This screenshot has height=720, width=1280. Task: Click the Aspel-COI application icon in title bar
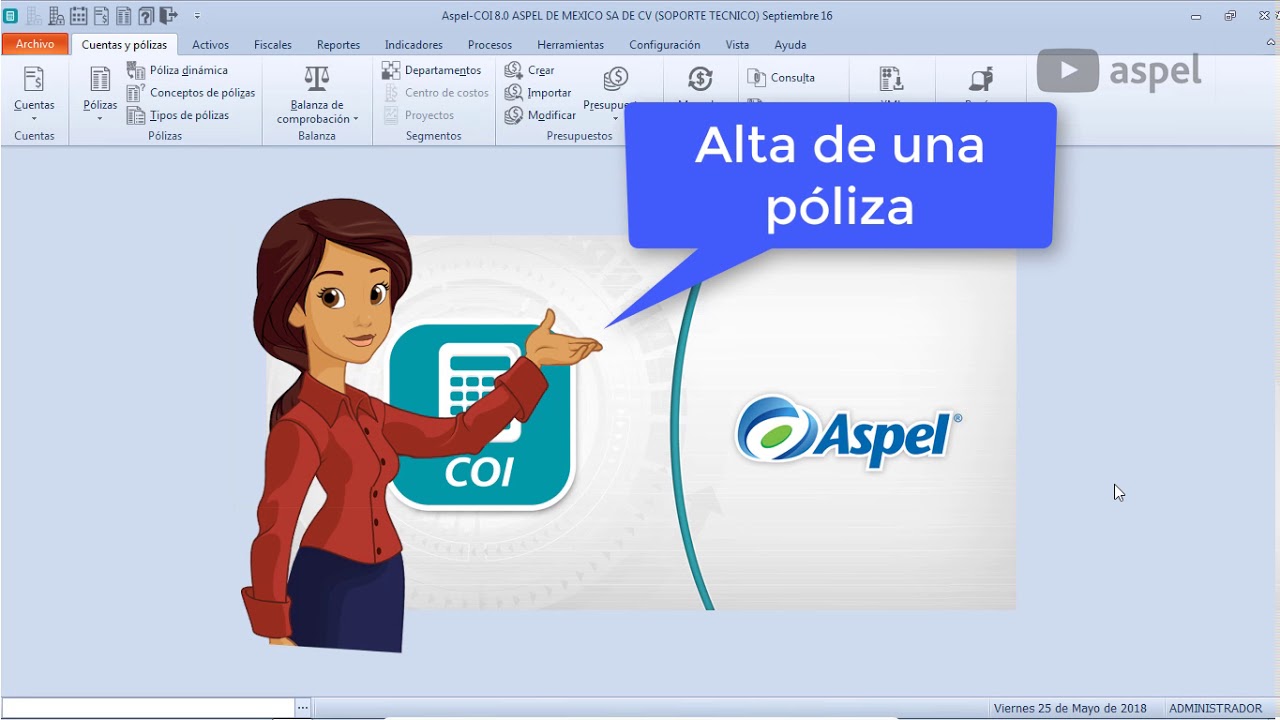pyautogui.click(x=10, y=16)
